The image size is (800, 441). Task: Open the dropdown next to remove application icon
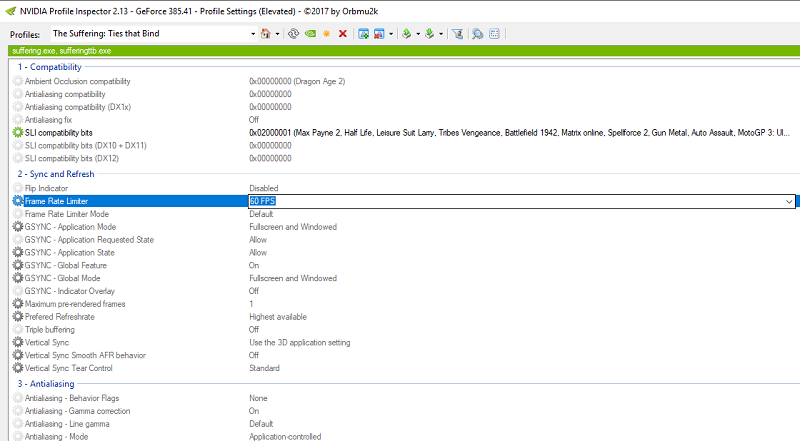click(x=391, y=34)
